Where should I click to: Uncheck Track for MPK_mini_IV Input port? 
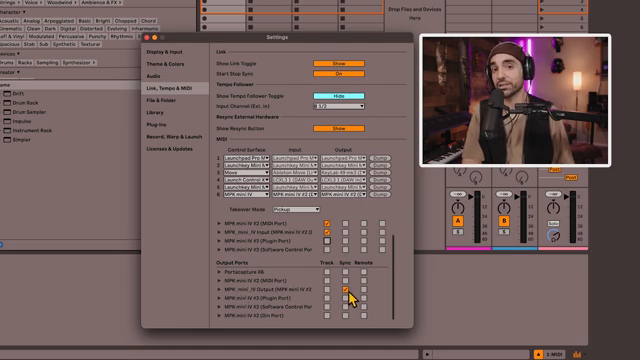click(x=327, y=232)
